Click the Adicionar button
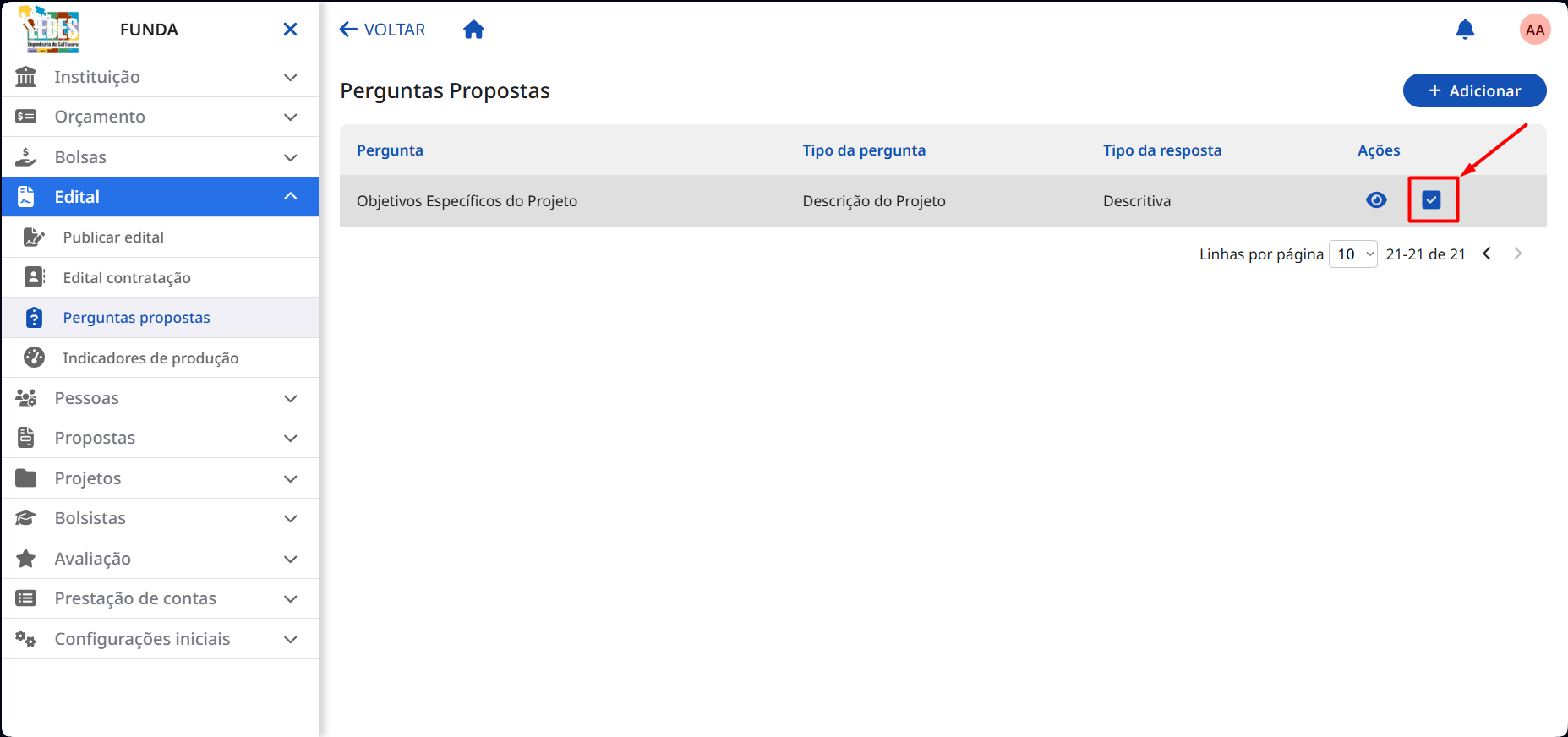The height and width of the screenshot is (737, 1568). click(x=1474, y=90)
